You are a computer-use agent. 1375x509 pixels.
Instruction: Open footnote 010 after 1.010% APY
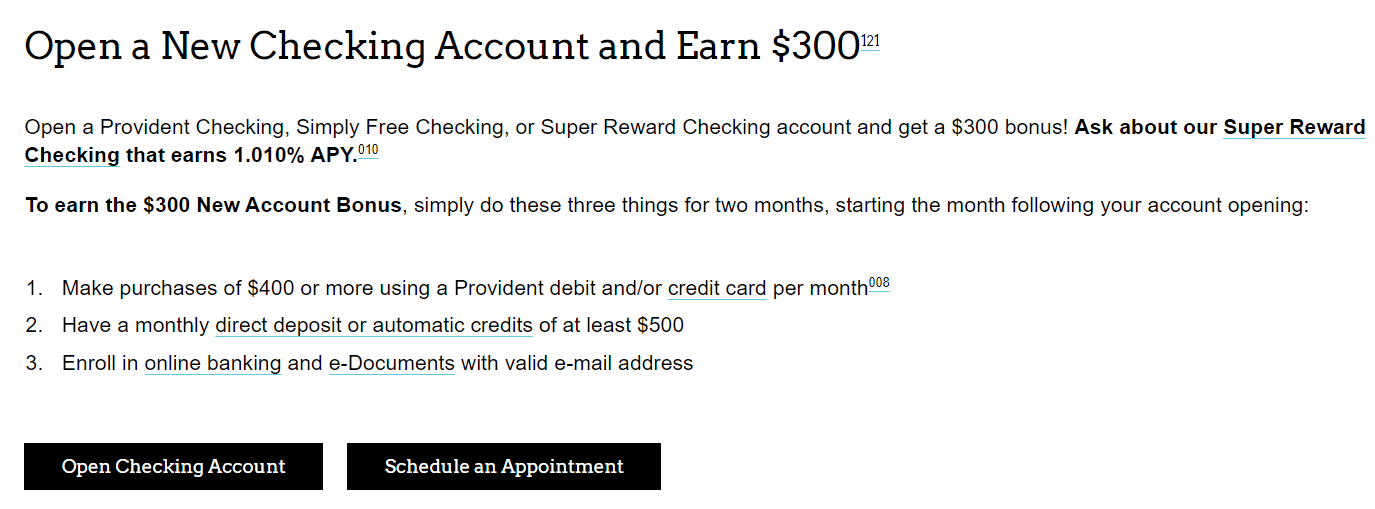coord(368,151)
